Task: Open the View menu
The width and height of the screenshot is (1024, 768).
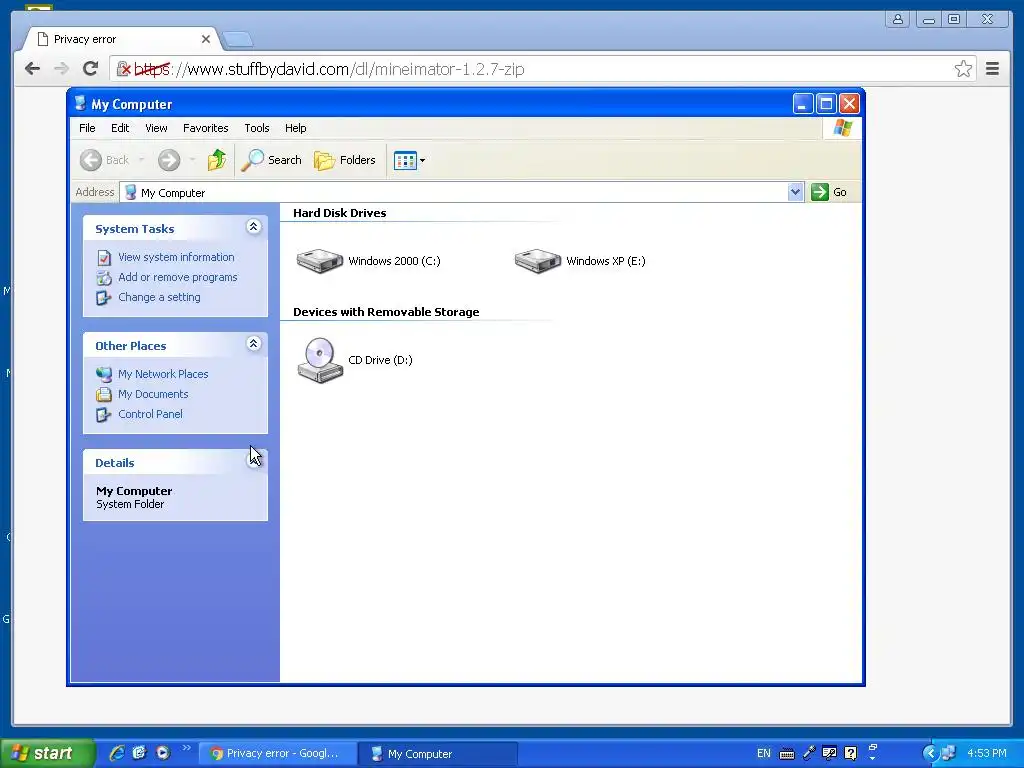Action: pyautogui.click(x=156, y=128)
